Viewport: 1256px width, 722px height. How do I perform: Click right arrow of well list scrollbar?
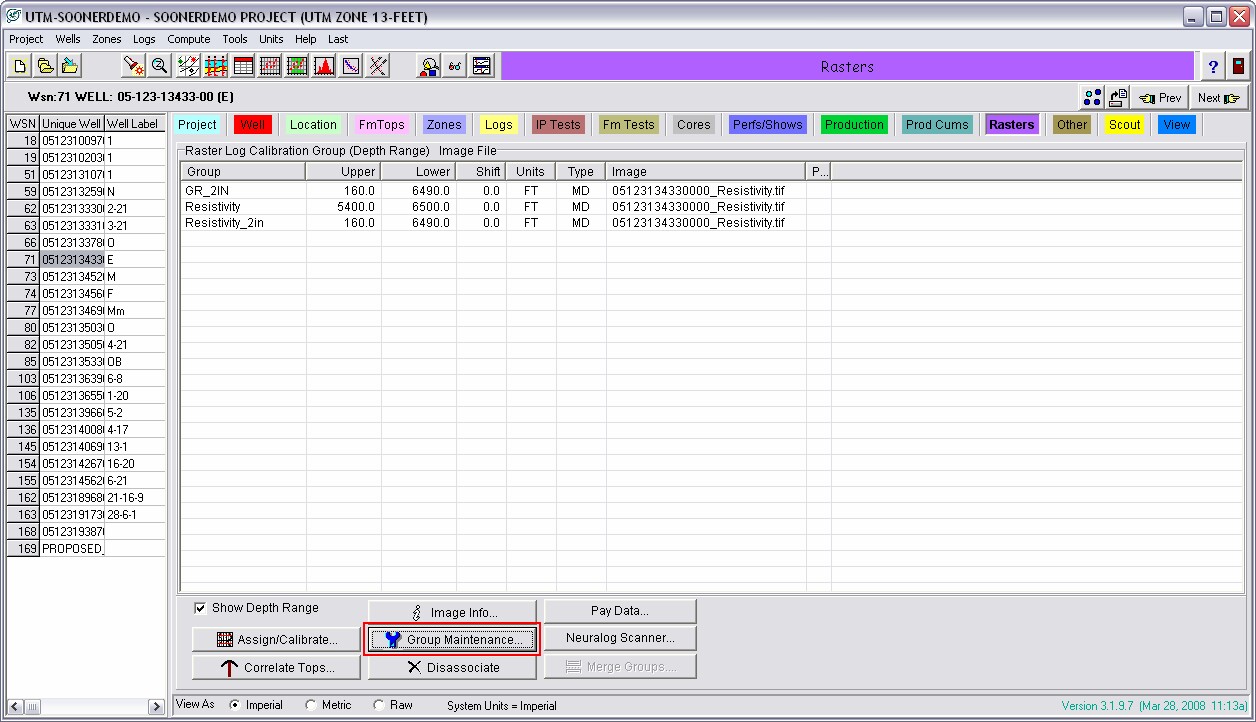click(156, 707)
